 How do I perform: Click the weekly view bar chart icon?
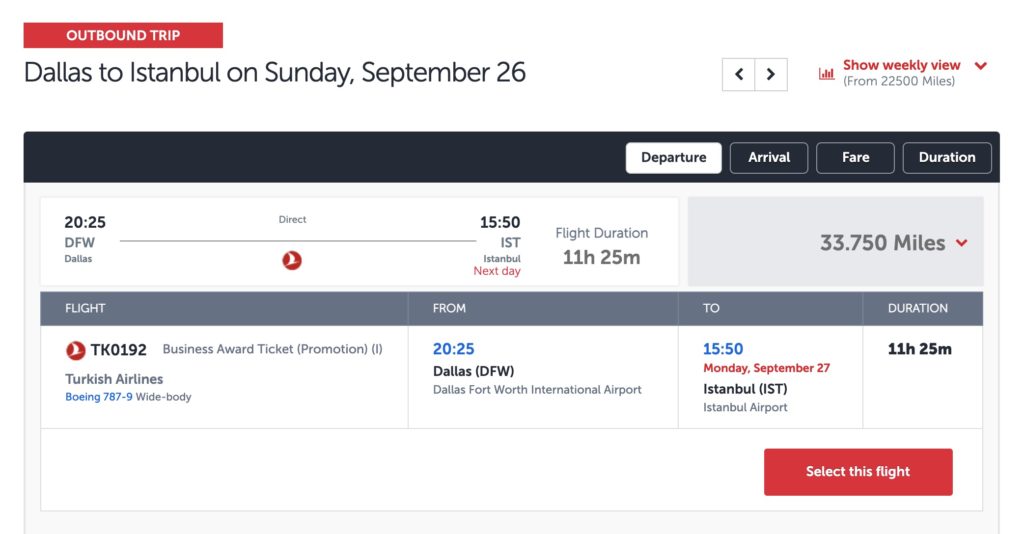[x=826, y=73]
